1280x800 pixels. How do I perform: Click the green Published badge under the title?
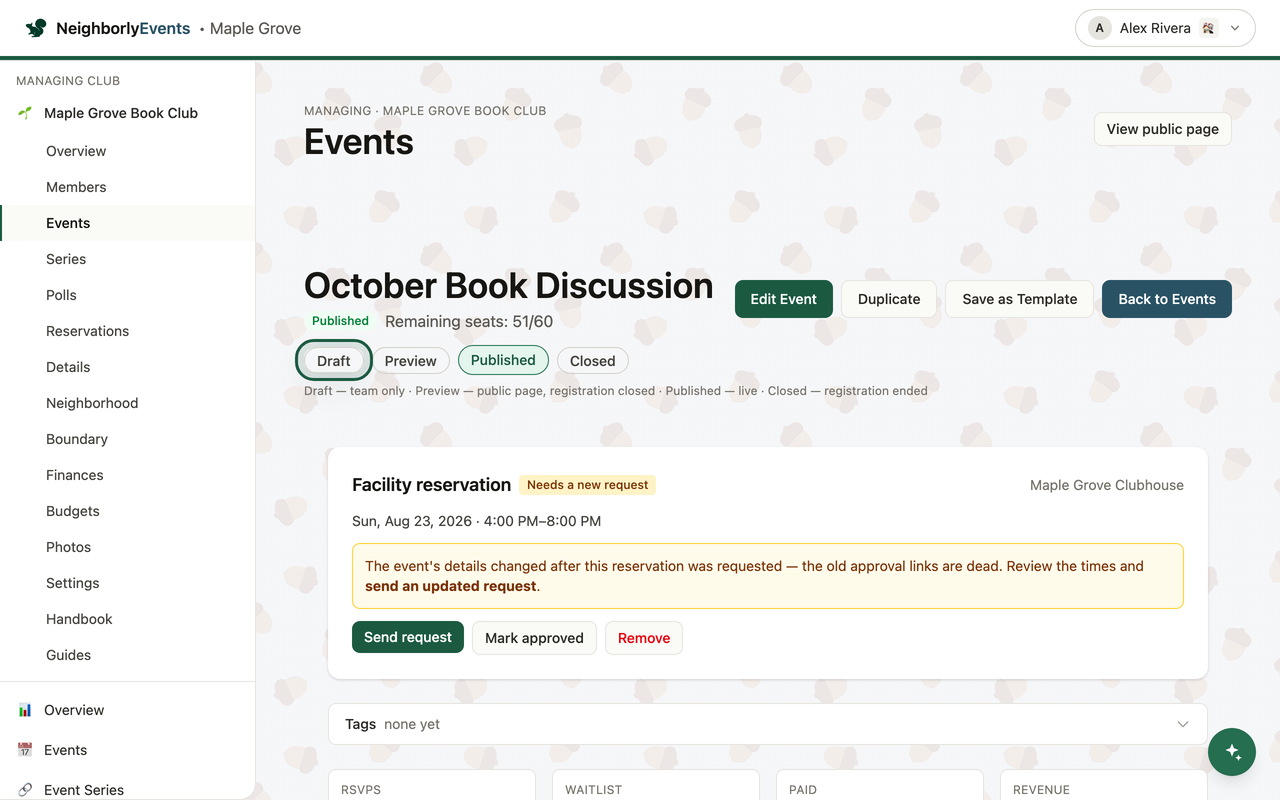tap(340, 321)
